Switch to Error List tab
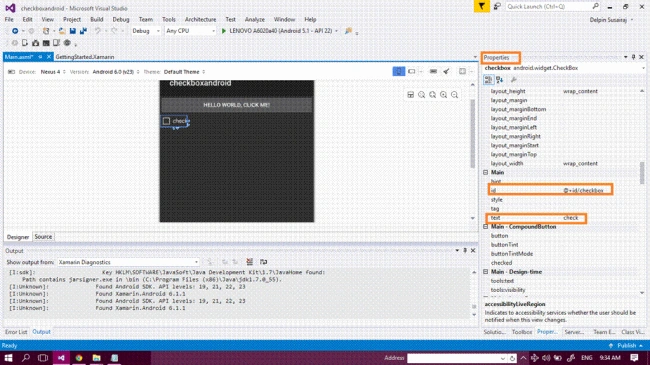The width and height of the screenshot is (650, 365). [16, 332]
